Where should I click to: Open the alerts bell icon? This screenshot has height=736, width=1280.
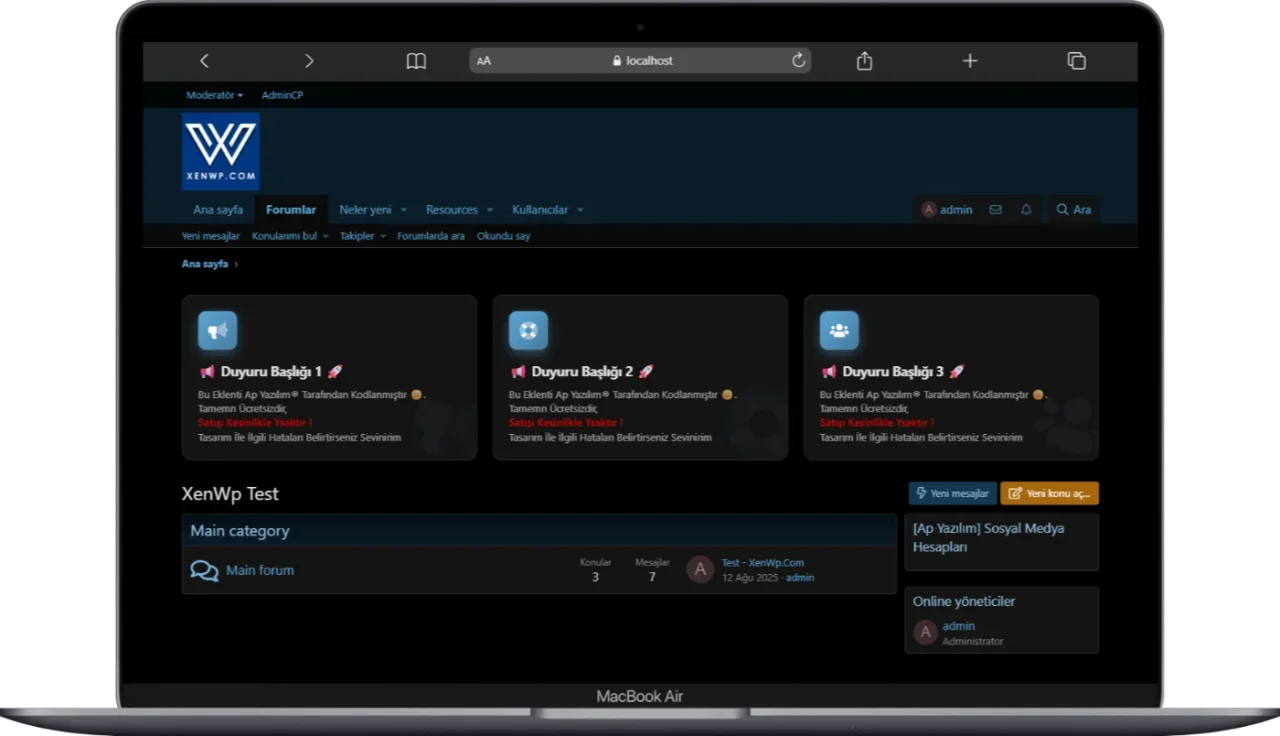[1026, 210]
